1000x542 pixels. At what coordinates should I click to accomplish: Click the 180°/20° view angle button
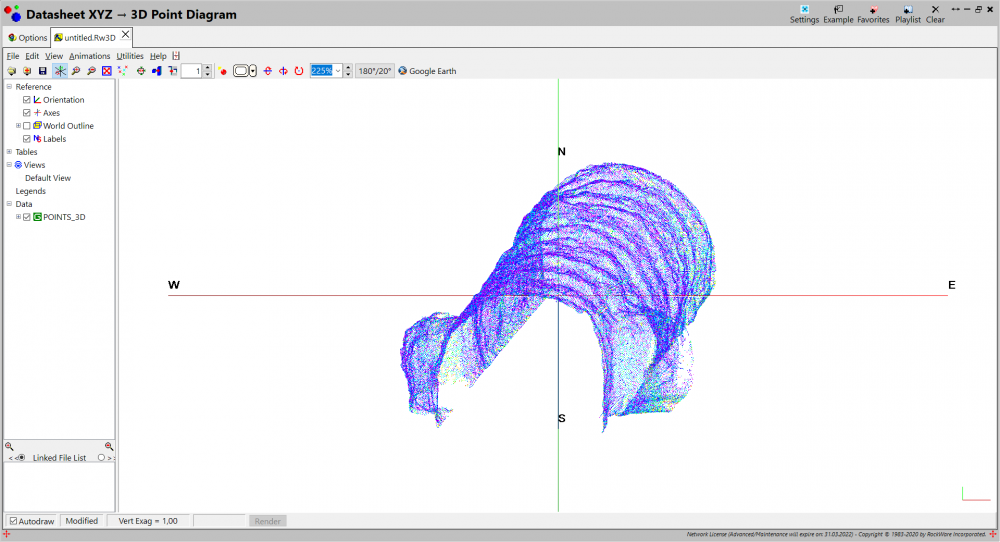374,71
